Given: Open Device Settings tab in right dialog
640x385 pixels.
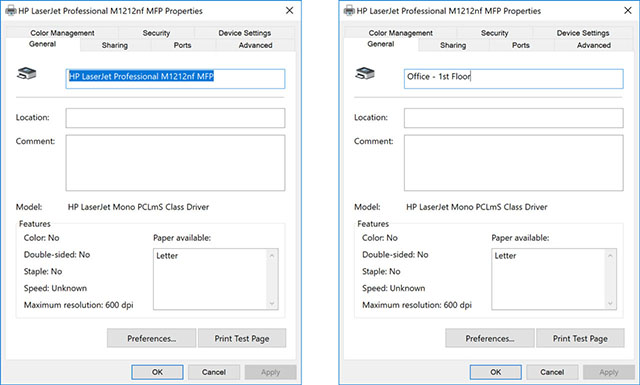Looking at the screenshot, I should coord(583,33).
